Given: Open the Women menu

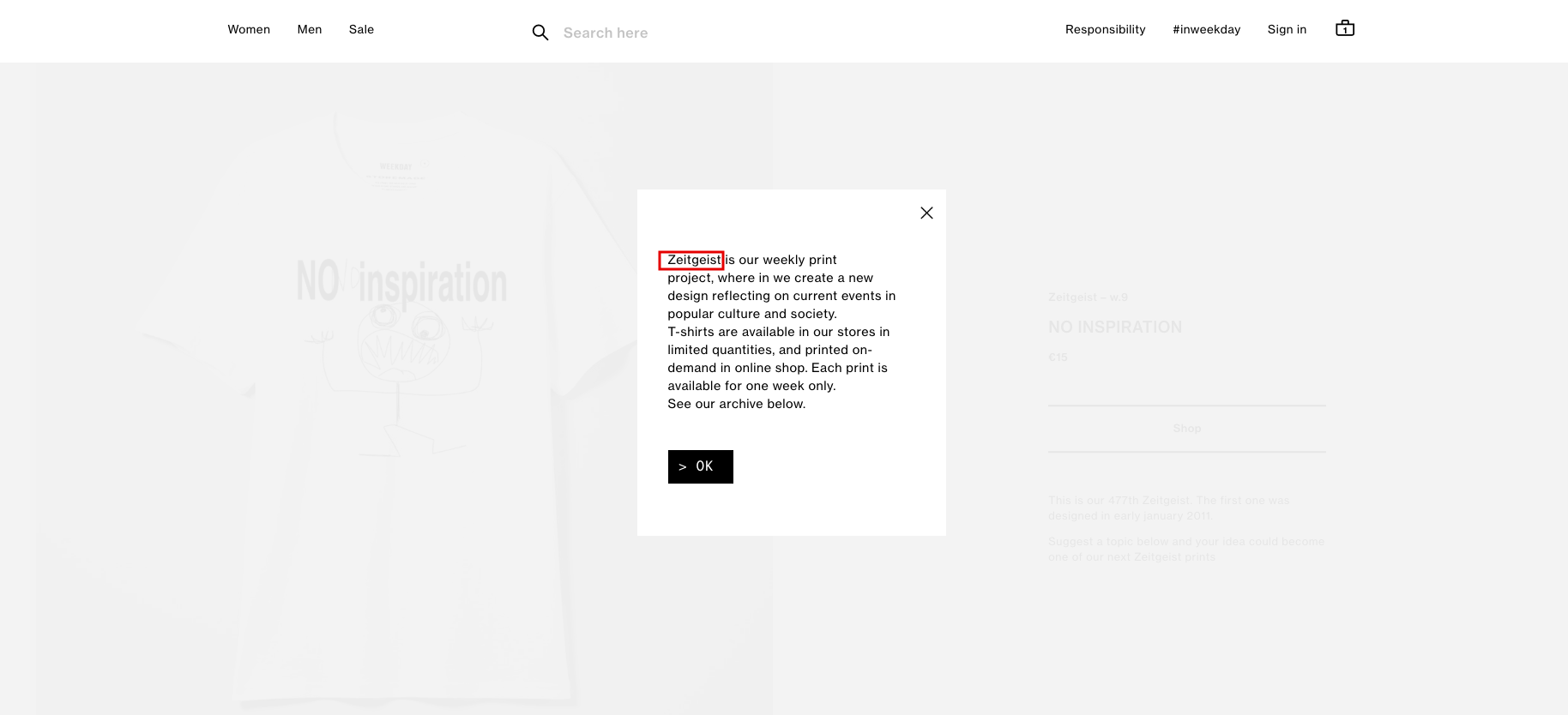Looking at the screenshot, I should point(249,29).
